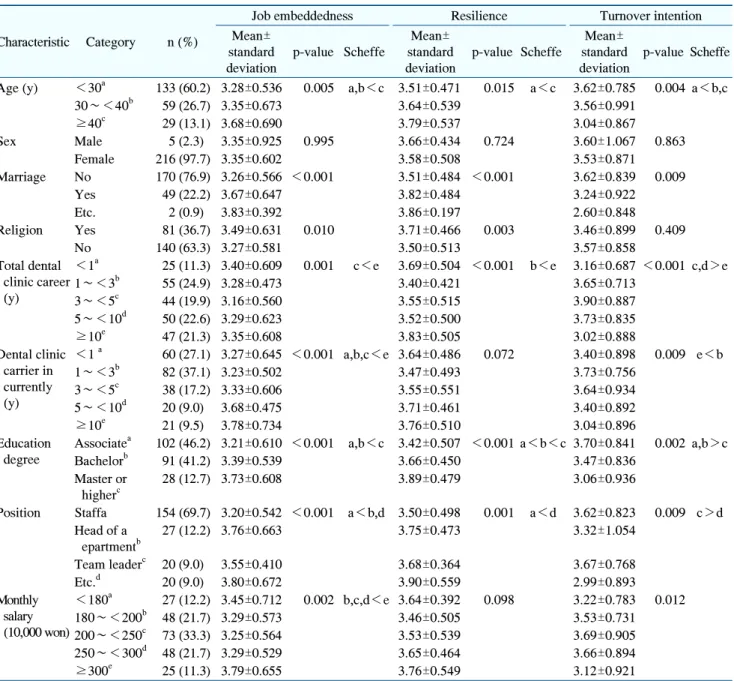This screenshot has height=681, width=734.
Task: Click the Scheffe result 'e<b'
Action: point(710,355)
